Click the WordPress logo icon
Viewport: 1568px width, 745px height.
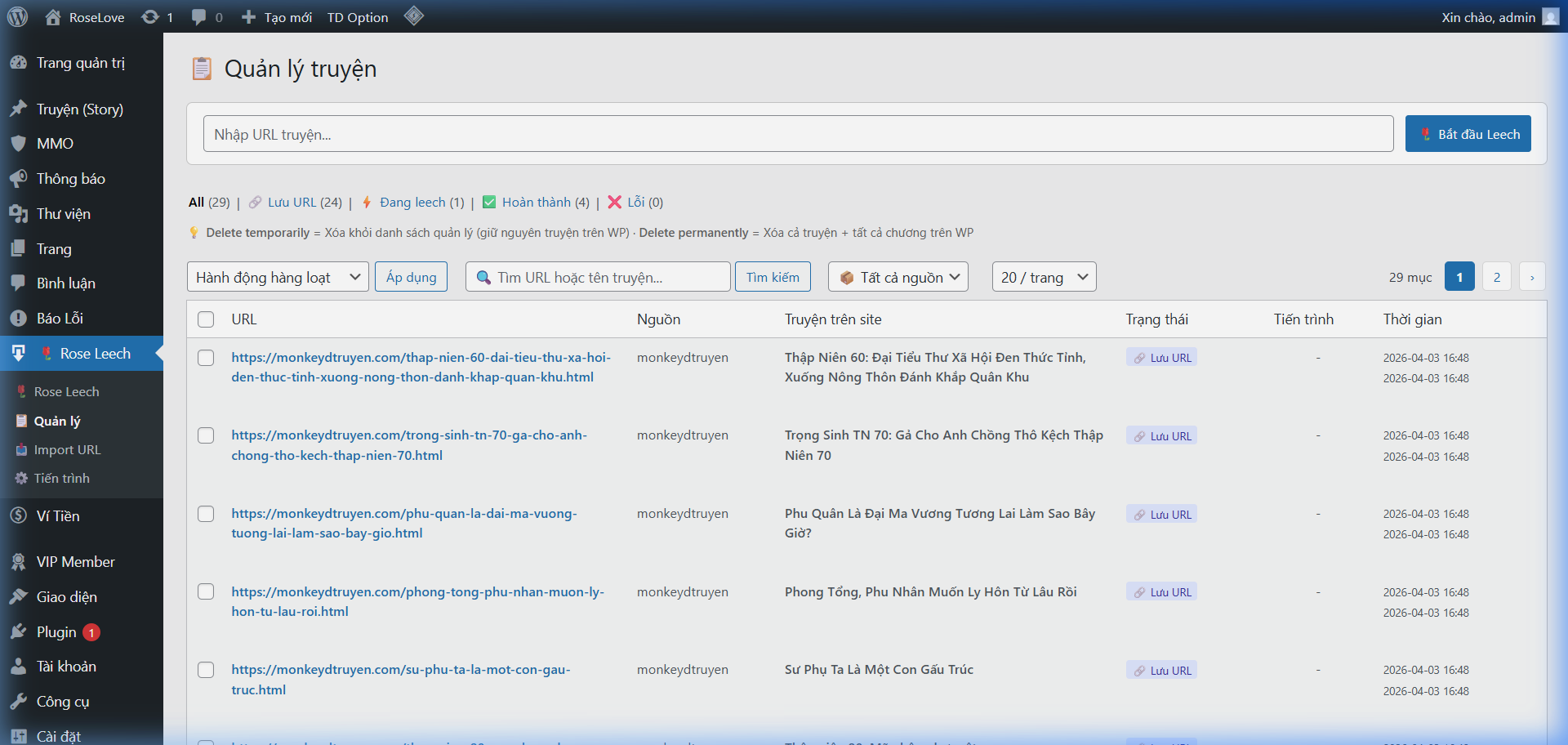pos(18,17)
